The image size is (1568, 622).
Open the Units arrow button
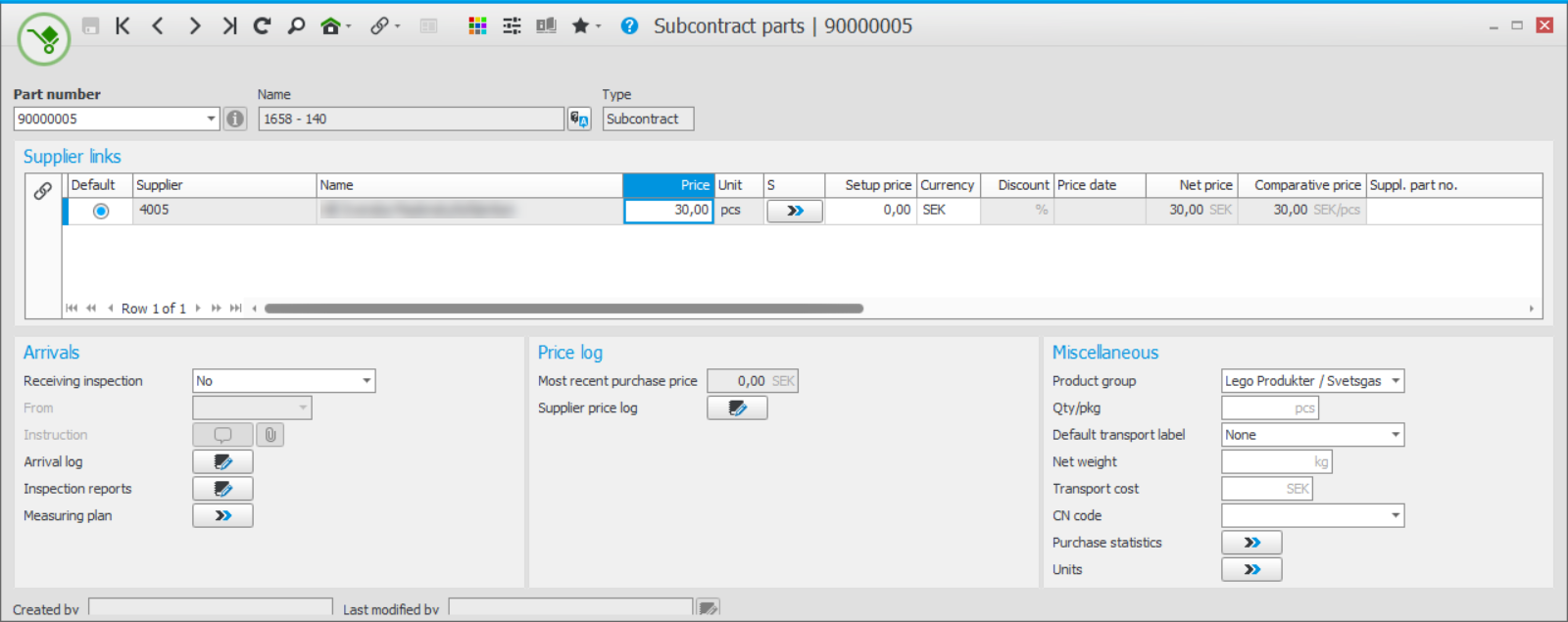[x=1251, y=569]
